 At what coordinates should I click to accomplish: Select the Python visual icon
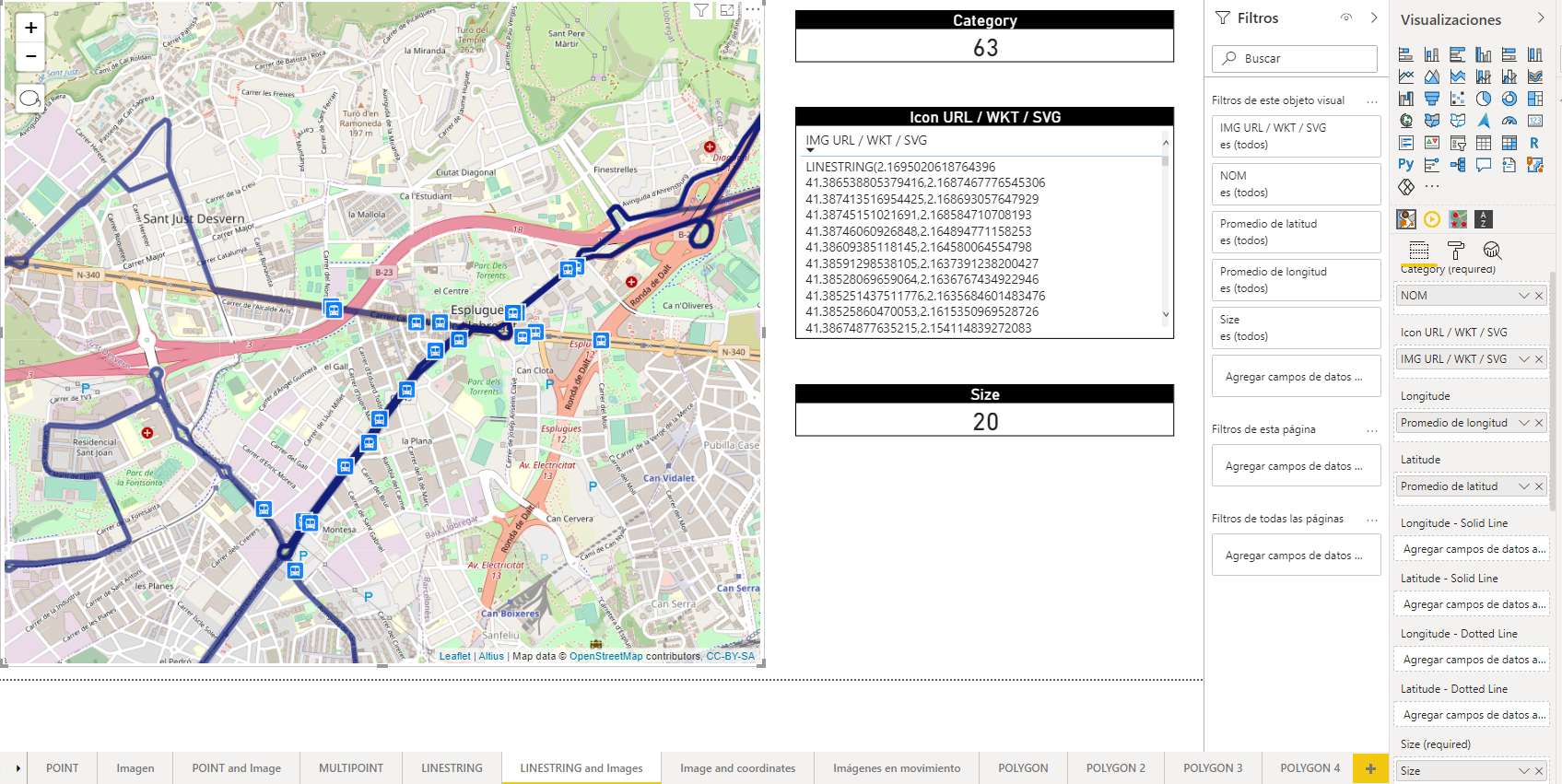pos(1405,165)
